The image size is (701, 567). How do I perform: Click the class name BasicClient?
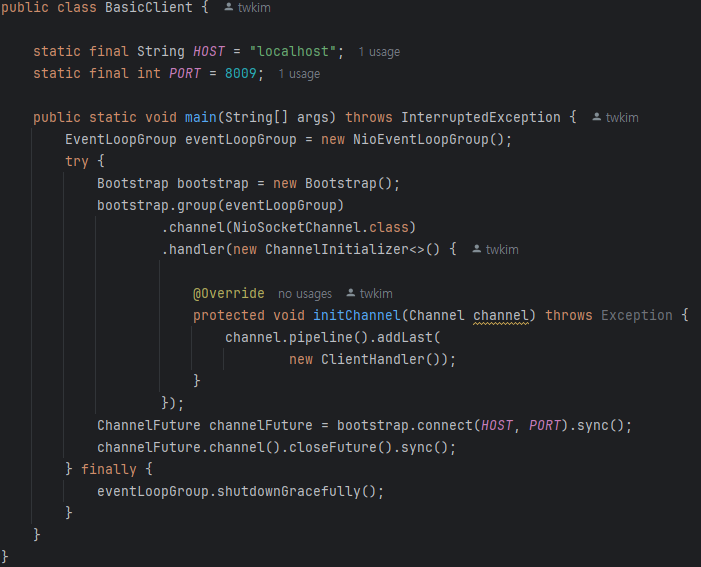[148, 8]
